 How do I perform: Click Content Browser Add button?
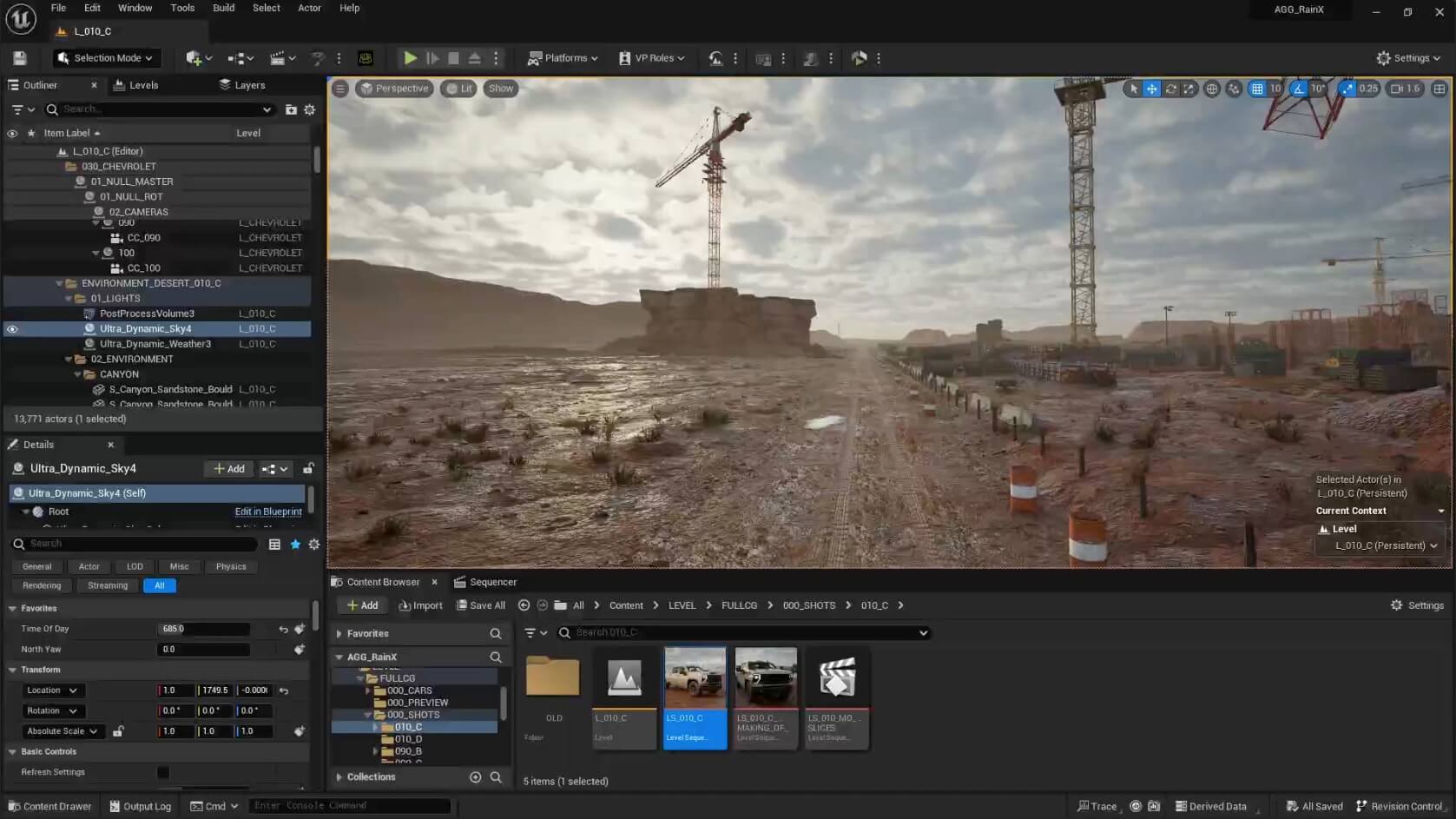pos(362,605)
